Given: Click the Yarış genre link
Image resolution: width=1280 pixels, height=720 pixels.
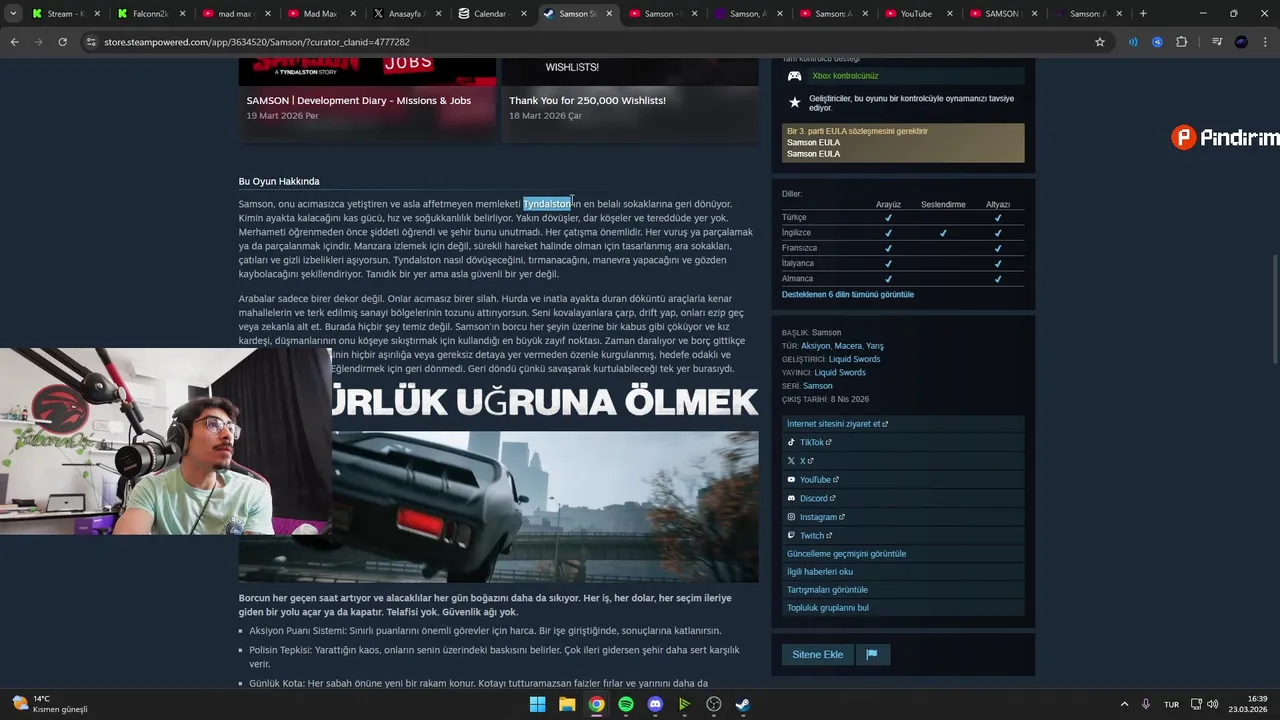Looking at the screenshot, I should coord(875,346).
